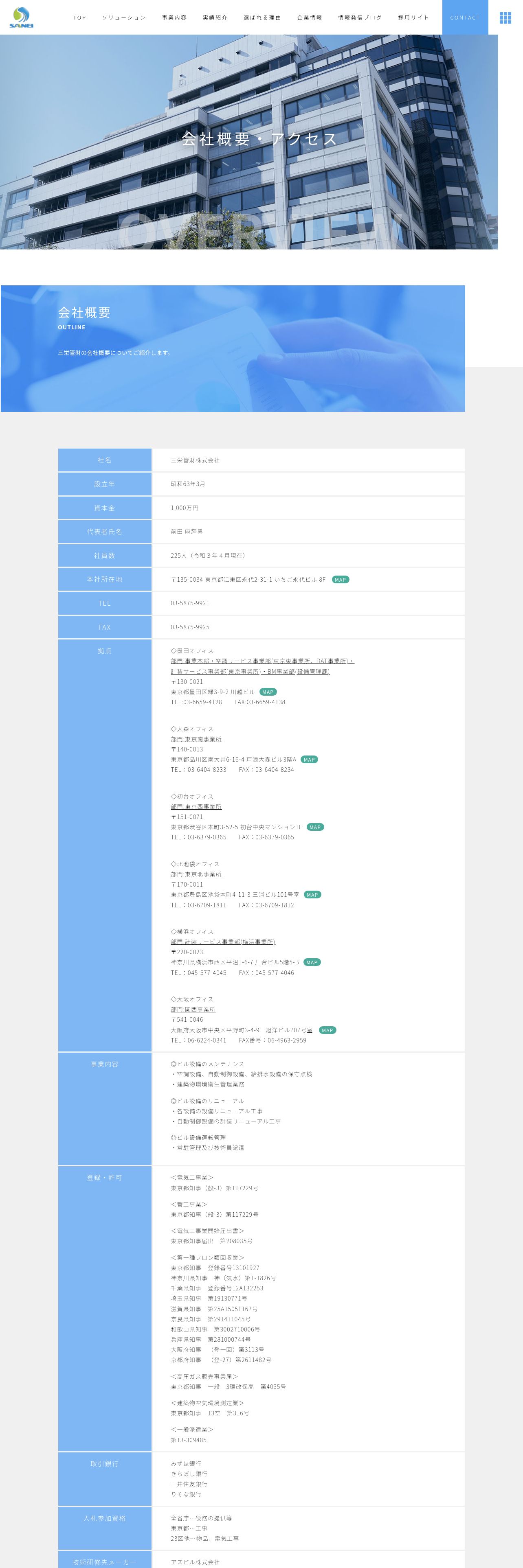Click アズビル株式会社 text
This screenshot has height=1568, width=523.
click(195, 1562)
